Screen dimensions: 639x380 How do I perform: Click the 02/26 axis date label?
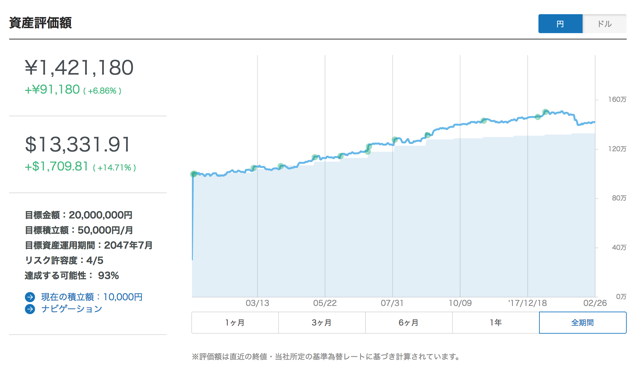[x=595, y=303]
